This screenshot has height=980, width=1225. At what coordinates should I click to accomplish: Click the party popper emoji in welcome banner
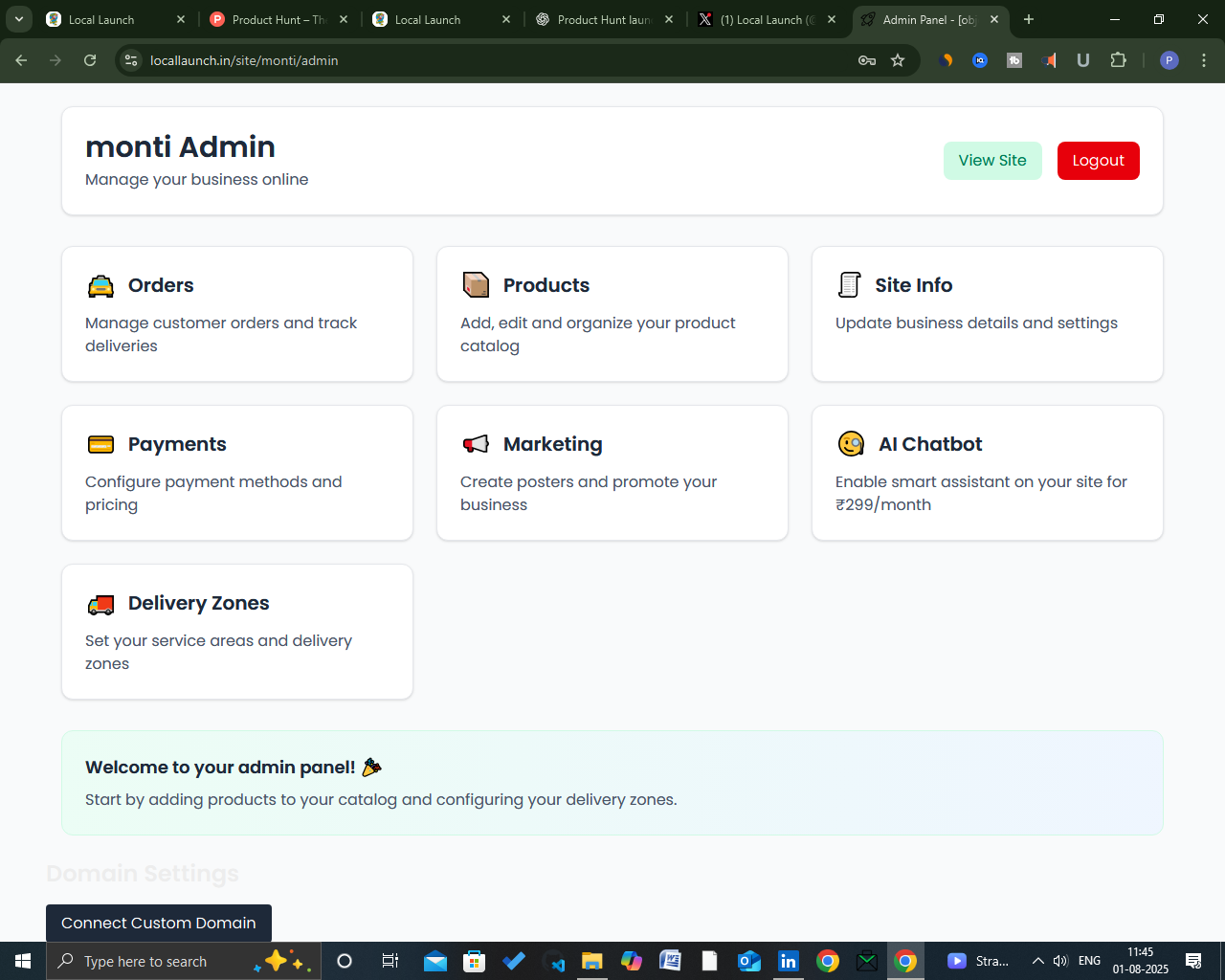[x=371, y=767]
